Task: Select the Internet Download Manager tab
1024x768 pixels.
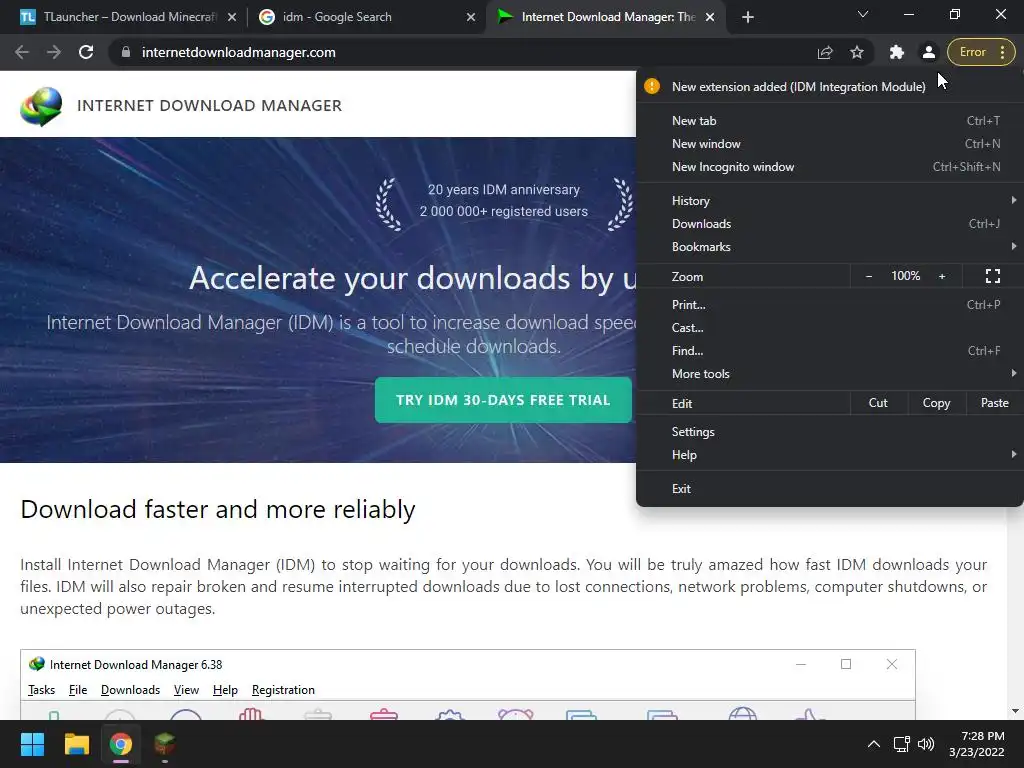Action: (x=605, y=17)
